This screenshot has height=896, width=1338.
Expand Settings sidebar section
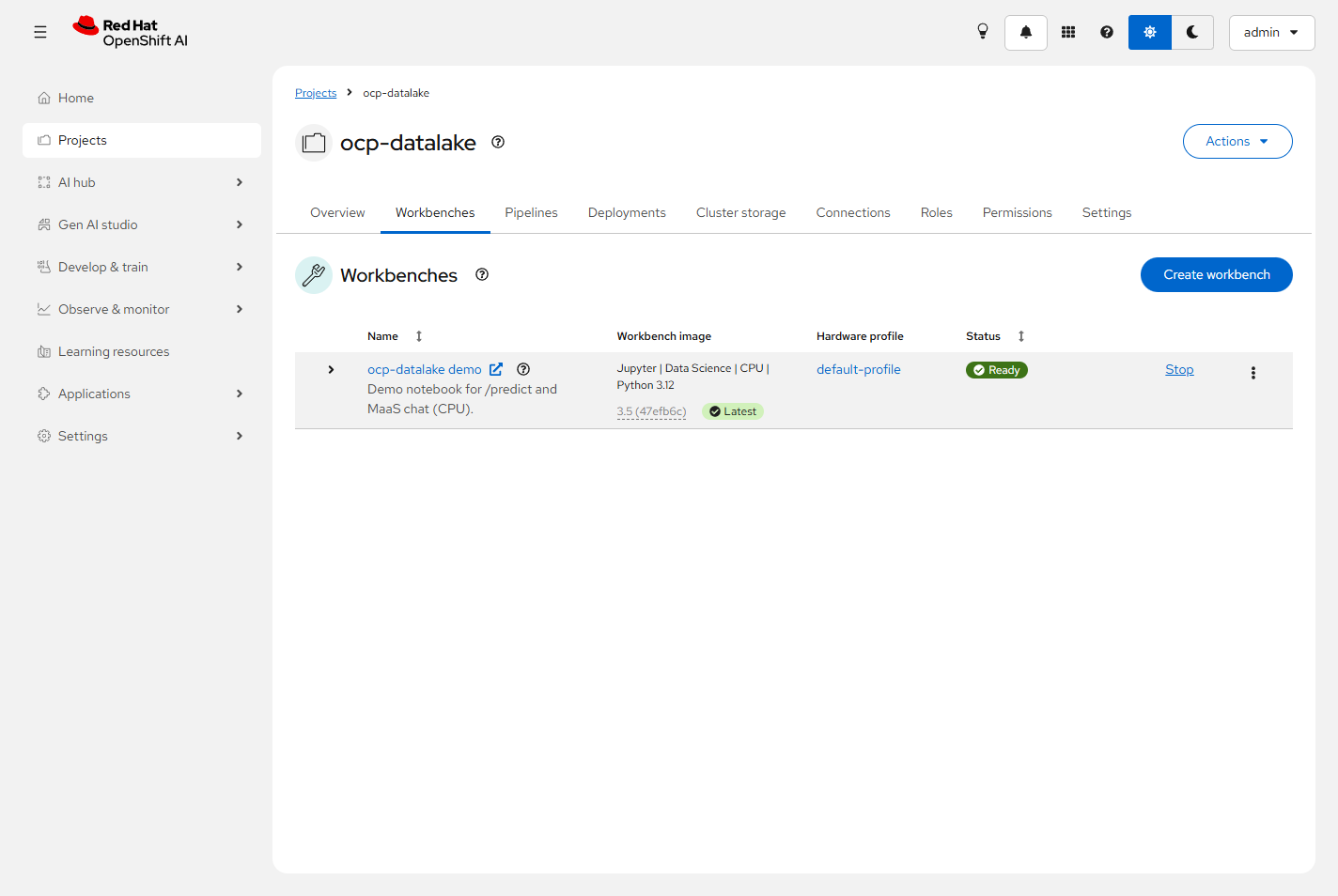coord(142,436)
